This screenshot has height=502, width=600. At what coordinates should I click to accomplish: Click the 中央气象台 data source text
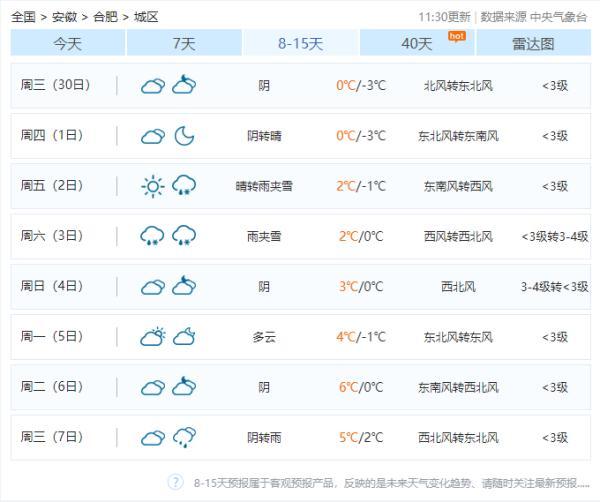pyautogui.click(x=562, y=17)
